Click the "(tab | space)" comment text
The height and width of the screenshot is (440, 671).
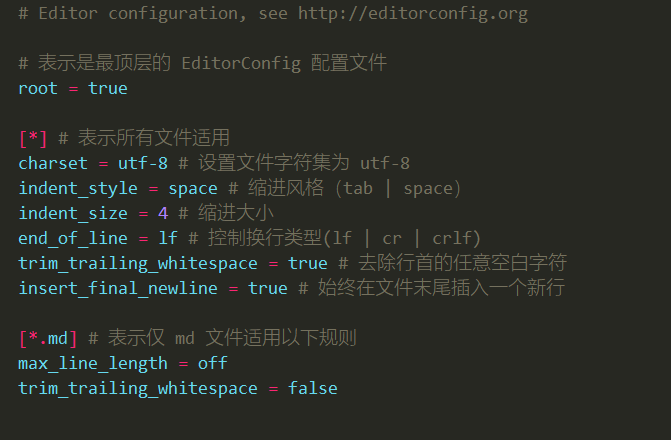pyautogui.click(x=398, y=188)
